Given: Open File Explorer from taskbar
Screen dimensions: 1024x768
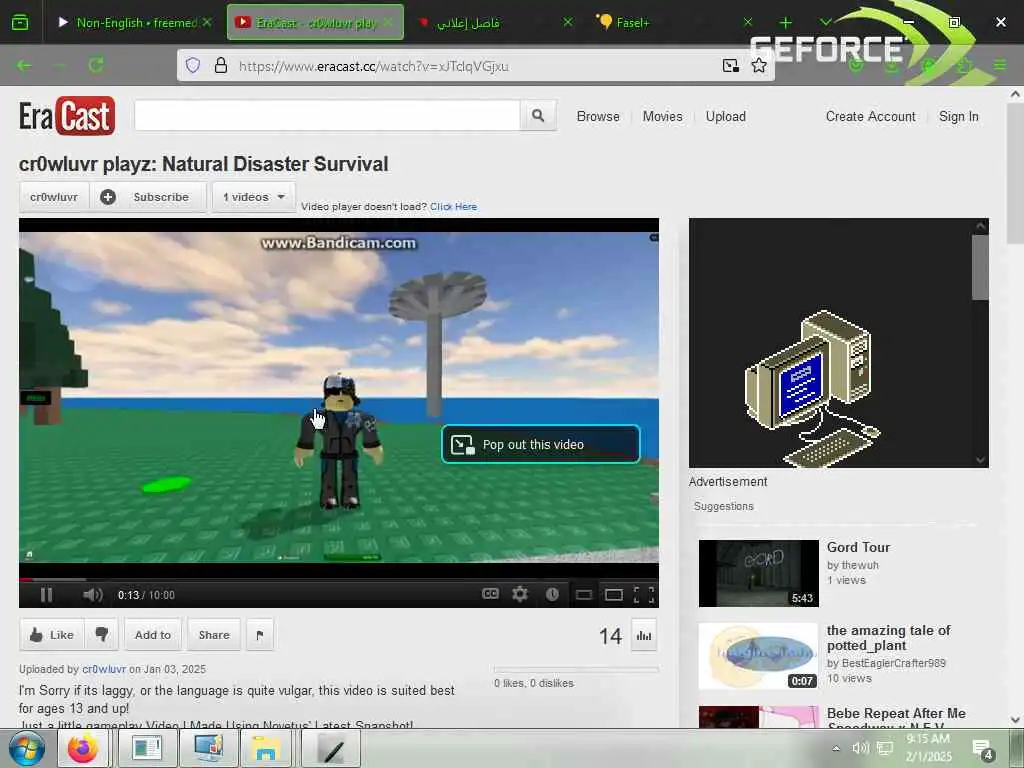Looking at the screenshot, I should point(265,748).
